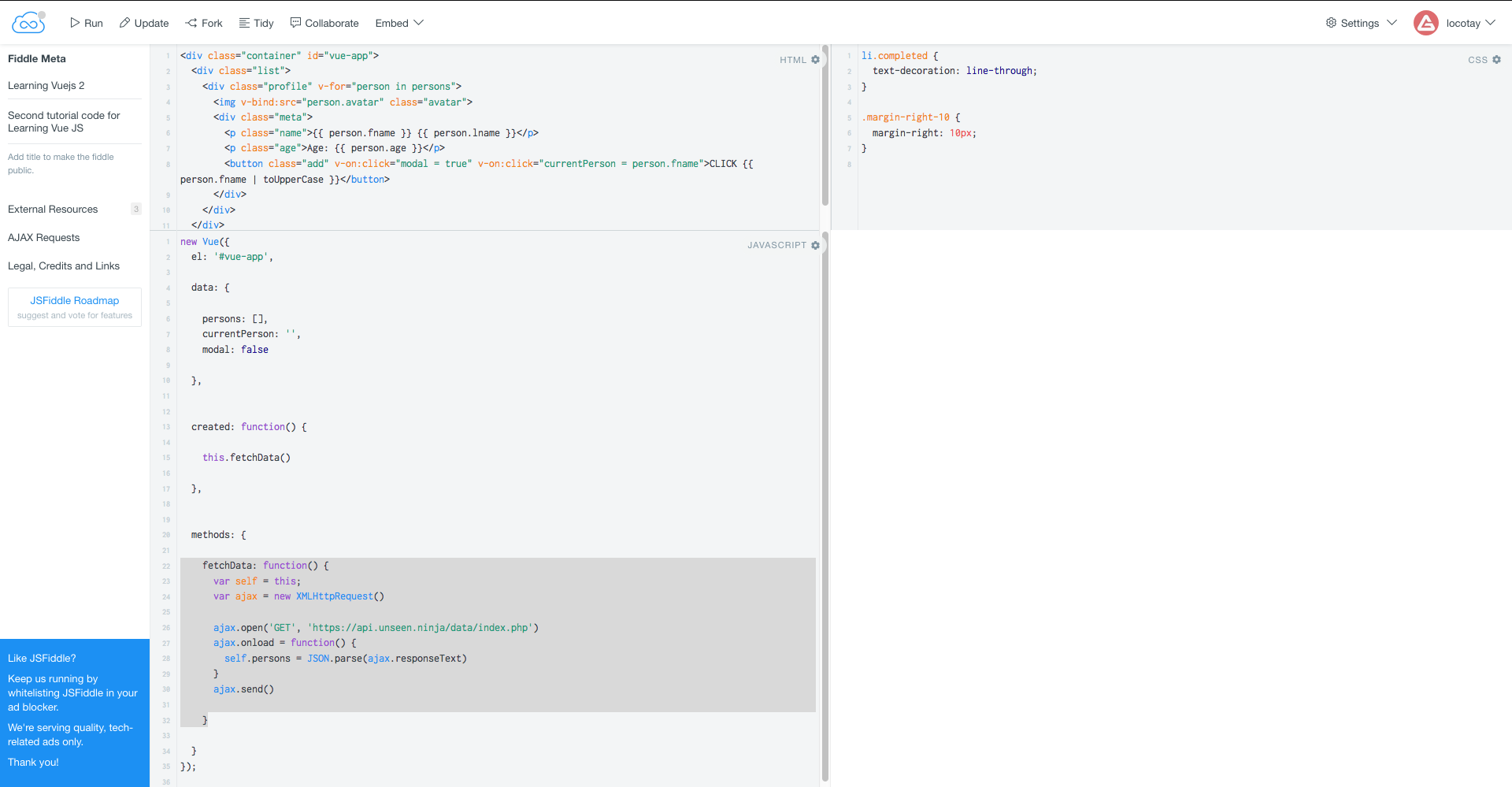Visit the JSFiddle Roadmap link

pos(74,300)
